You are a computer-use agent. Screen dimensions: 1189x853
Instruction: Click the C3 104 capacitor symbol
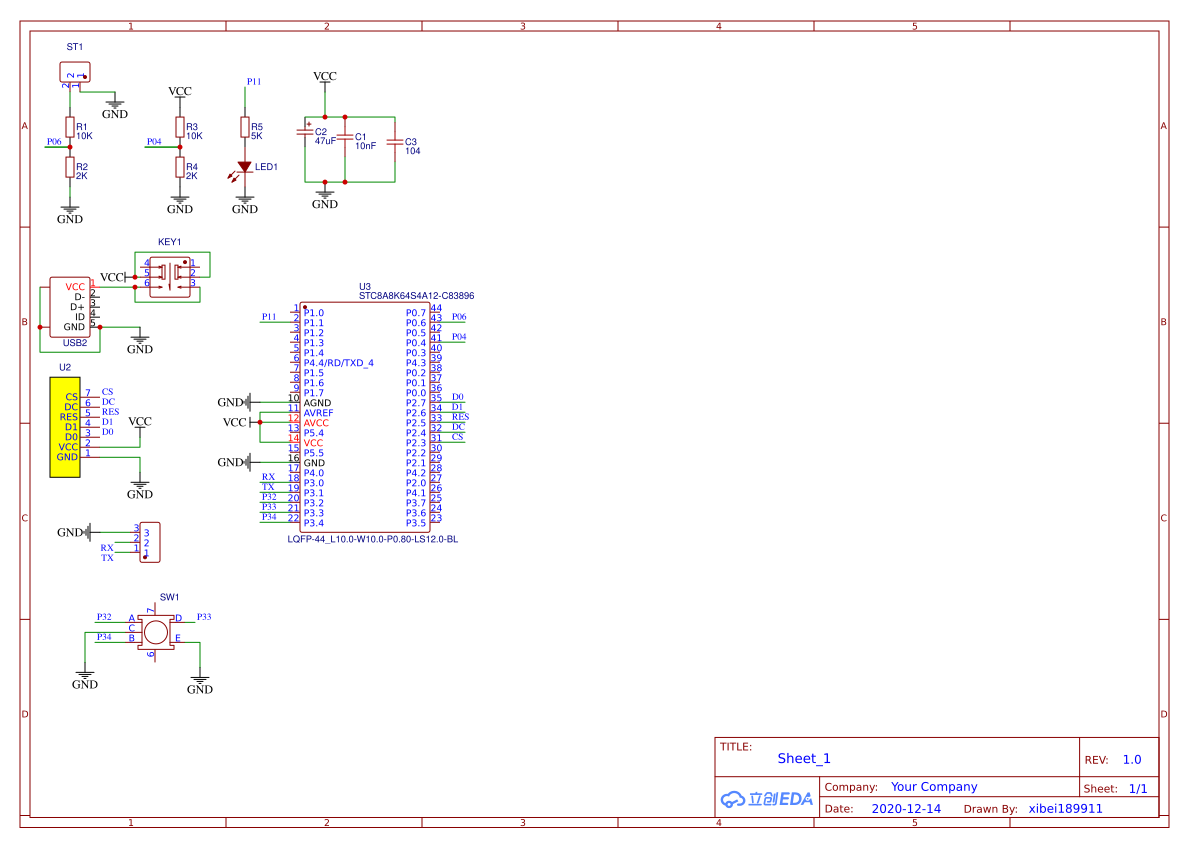tap(394, 144)
